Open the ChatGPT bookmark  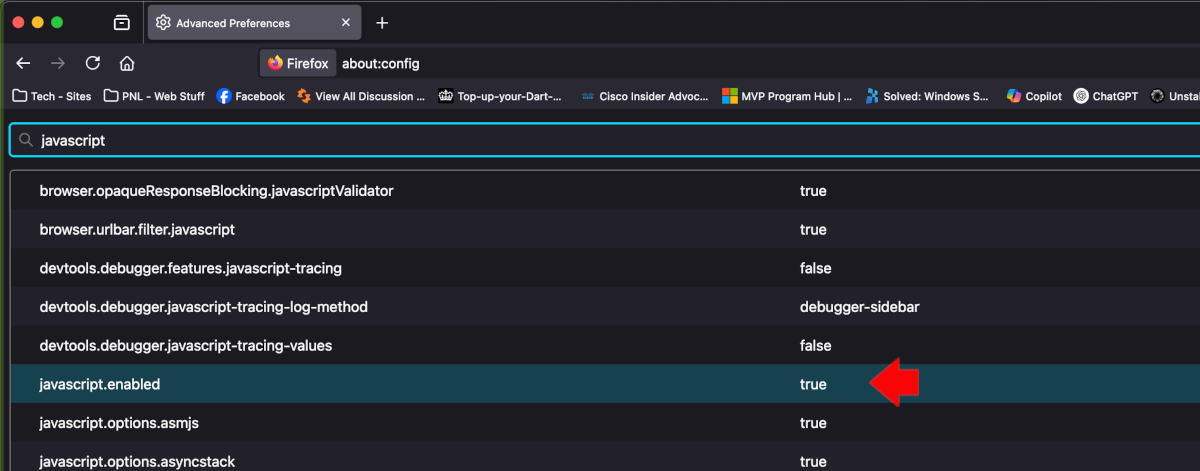1106,96
